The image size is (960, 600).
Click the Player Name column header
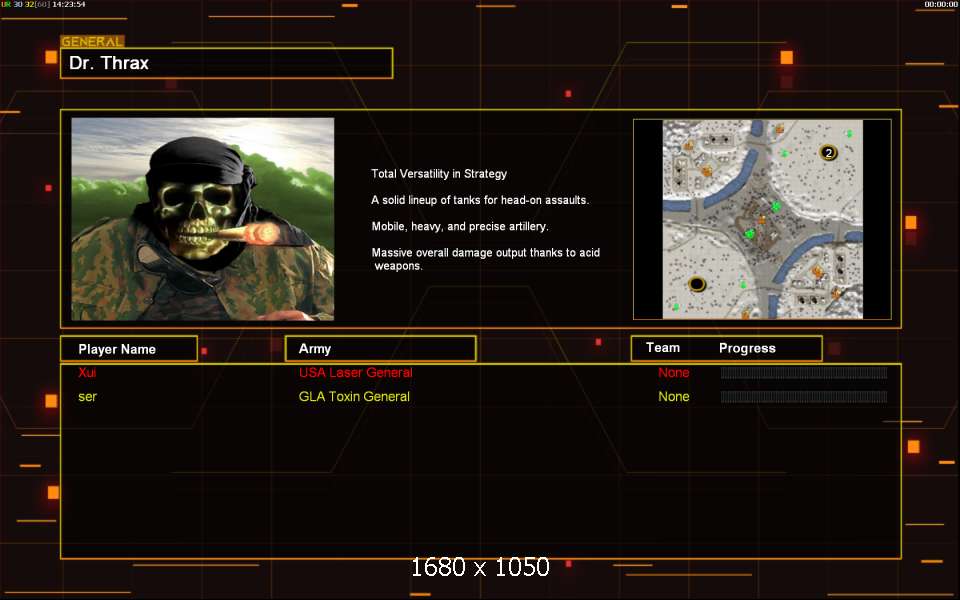pyautogui.click(x=129, y=349)
